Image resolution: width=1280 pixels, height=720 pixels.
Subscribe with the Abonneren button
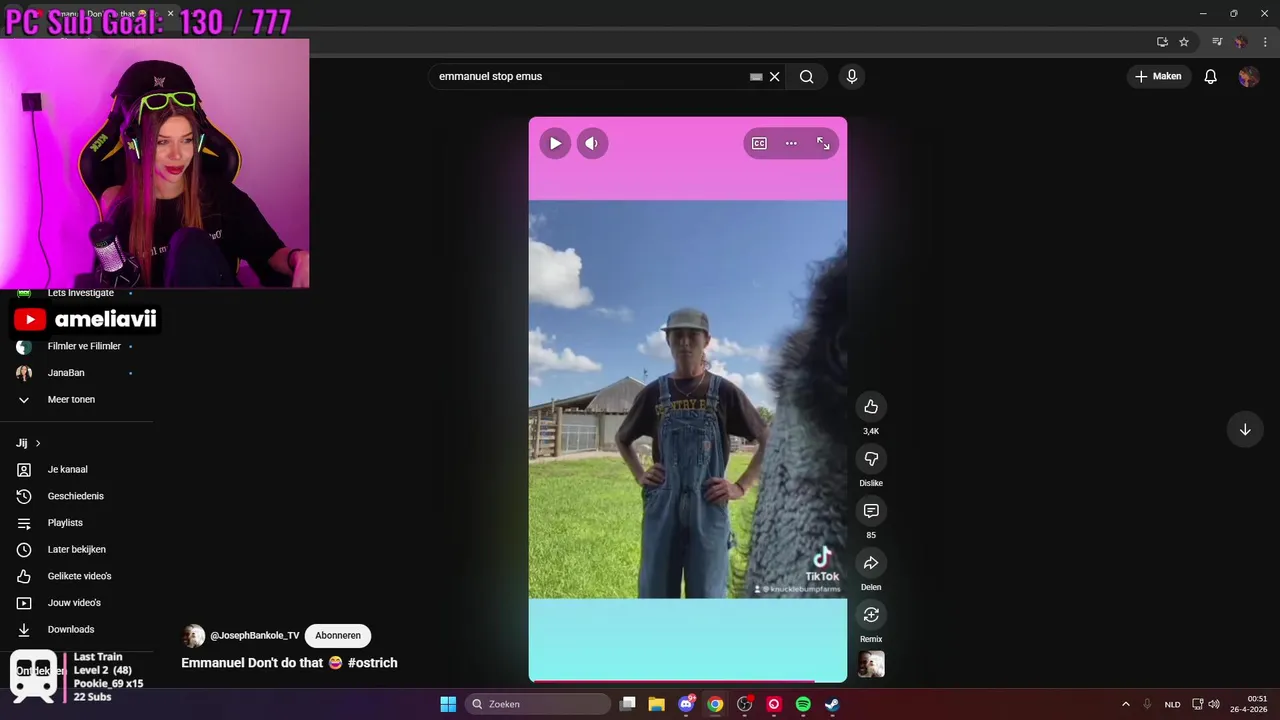(x=338, y=635)
